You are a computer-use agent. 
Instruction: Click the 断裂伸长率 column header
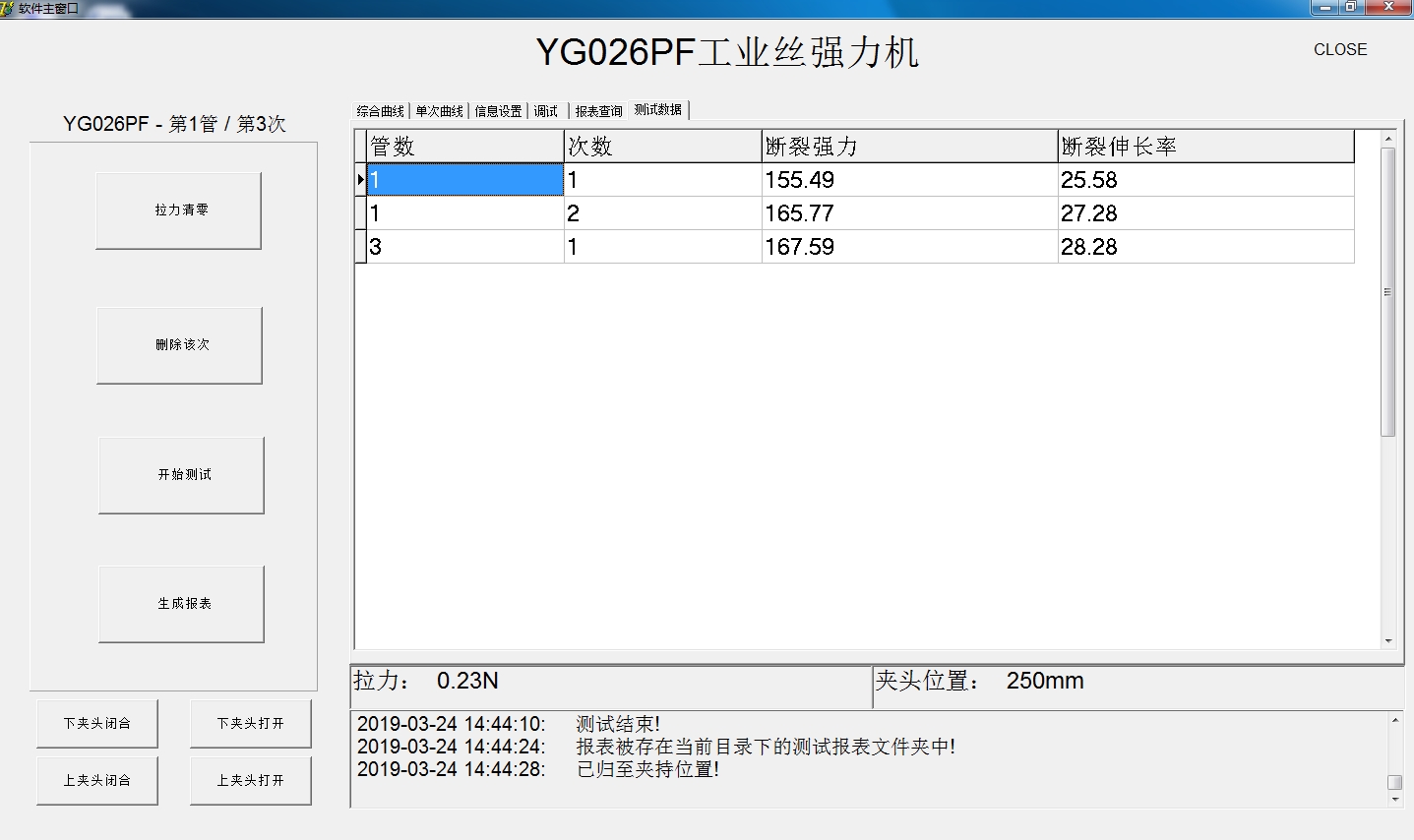1206,147
